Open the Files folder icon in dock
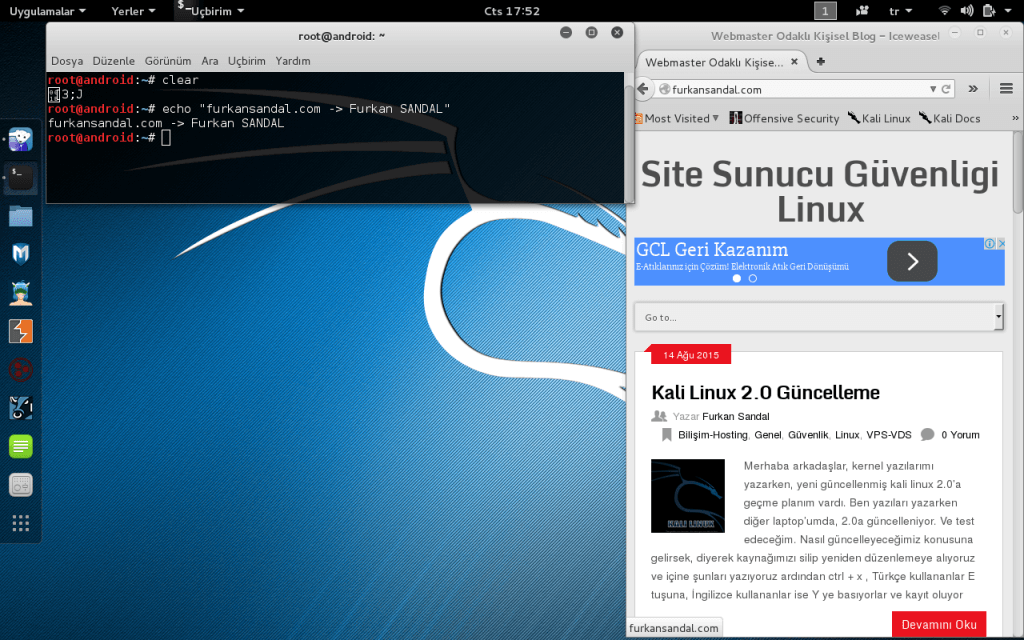This screenshot has width=1024, height=640. (x=21, y=216)
